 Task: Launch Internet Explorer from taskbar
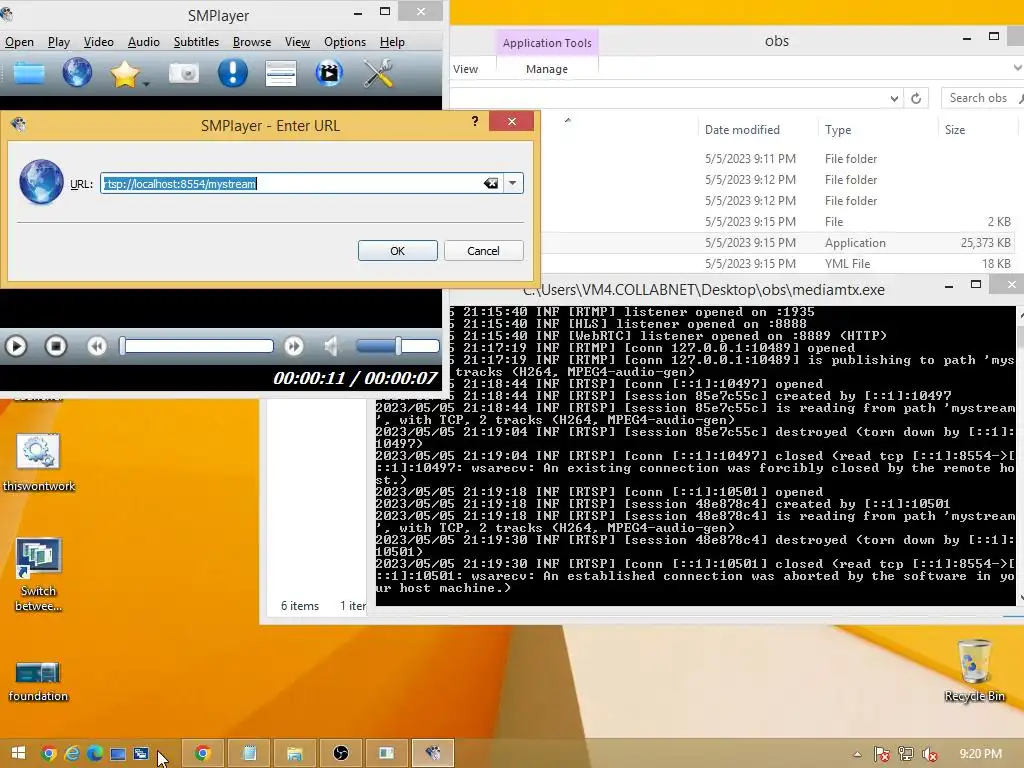click(72, 754)
